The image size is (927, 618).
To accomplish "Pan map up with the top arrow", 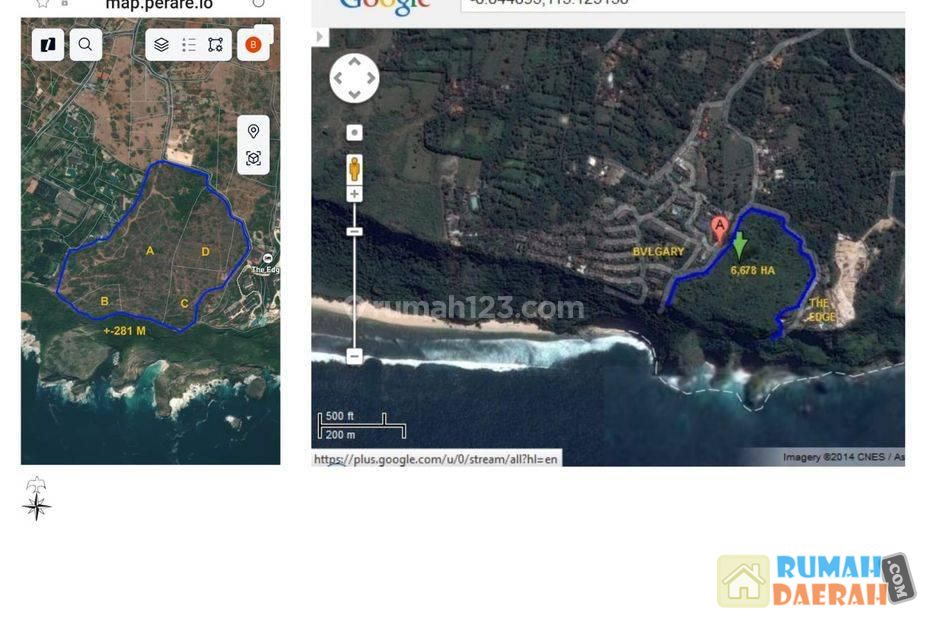I will [x=354, y=62].
